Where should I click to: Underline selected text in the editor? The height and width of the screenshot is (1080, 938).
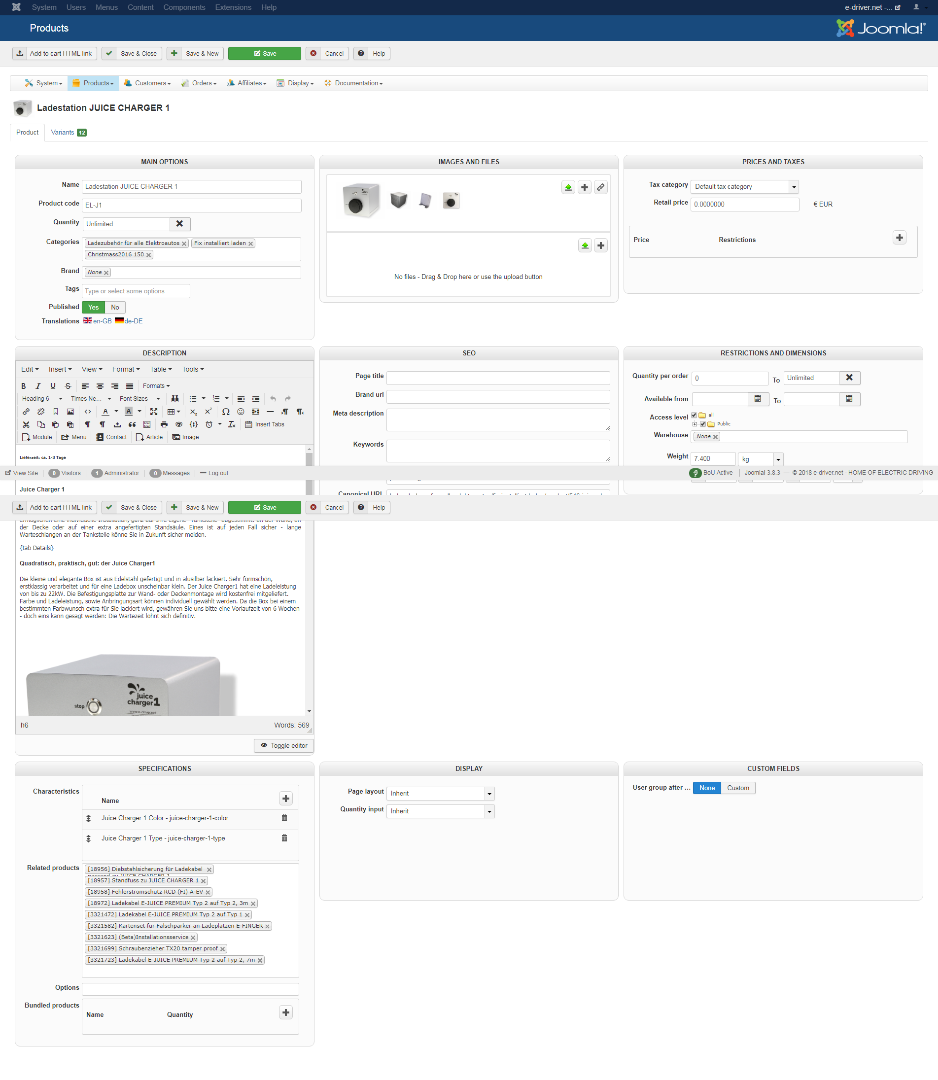pos(52,386)
